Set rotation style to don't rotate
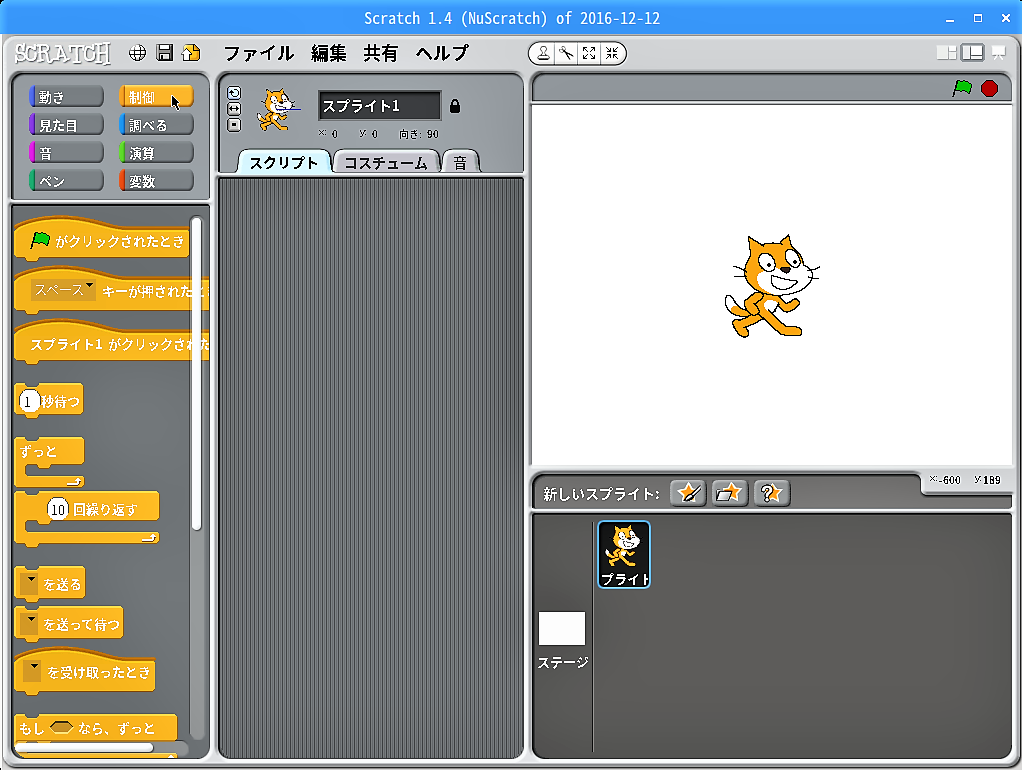1022x770 pixels. [234, 125]
